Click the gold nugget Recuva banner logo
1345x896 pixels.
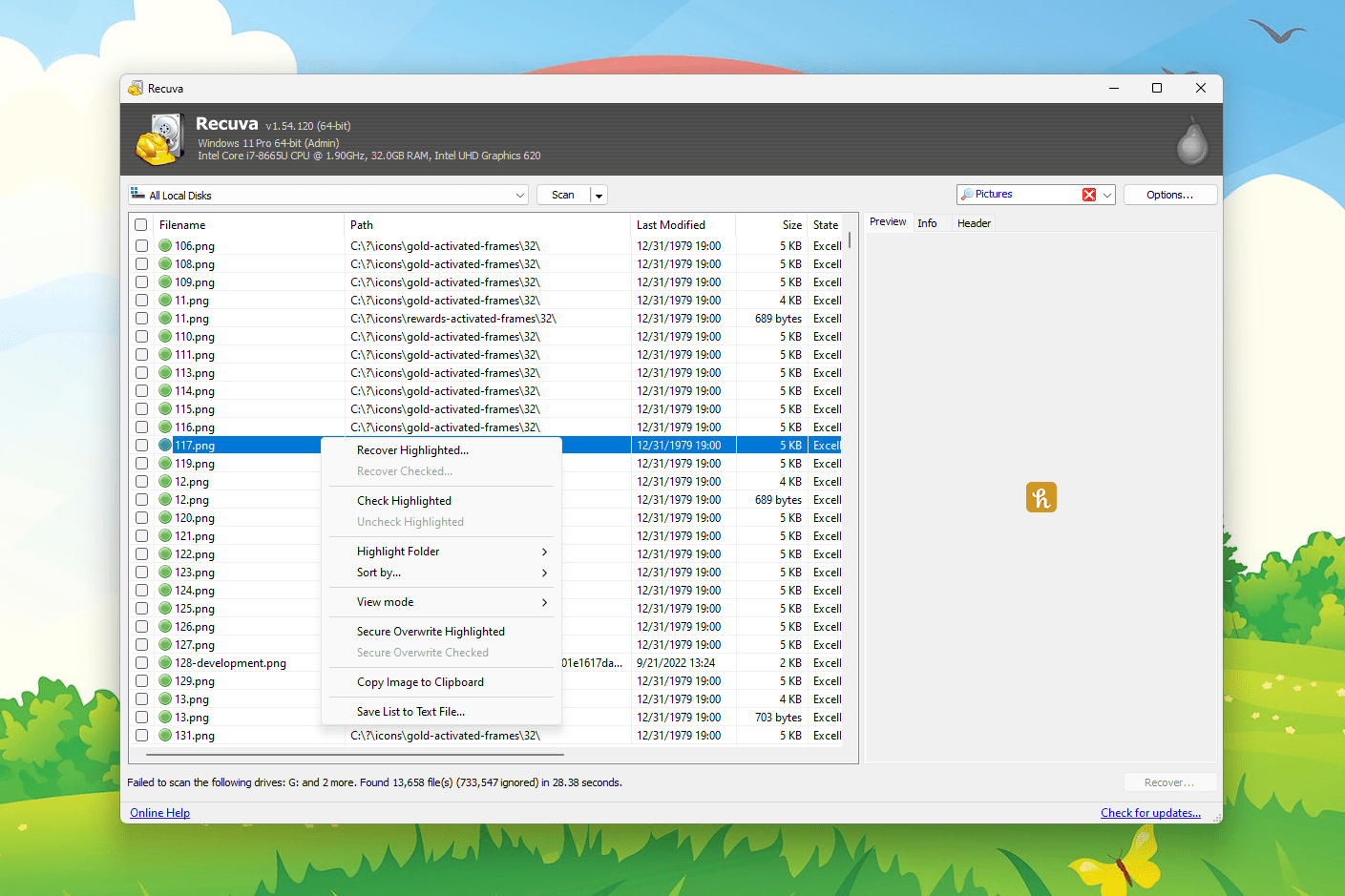pos(158,138)
